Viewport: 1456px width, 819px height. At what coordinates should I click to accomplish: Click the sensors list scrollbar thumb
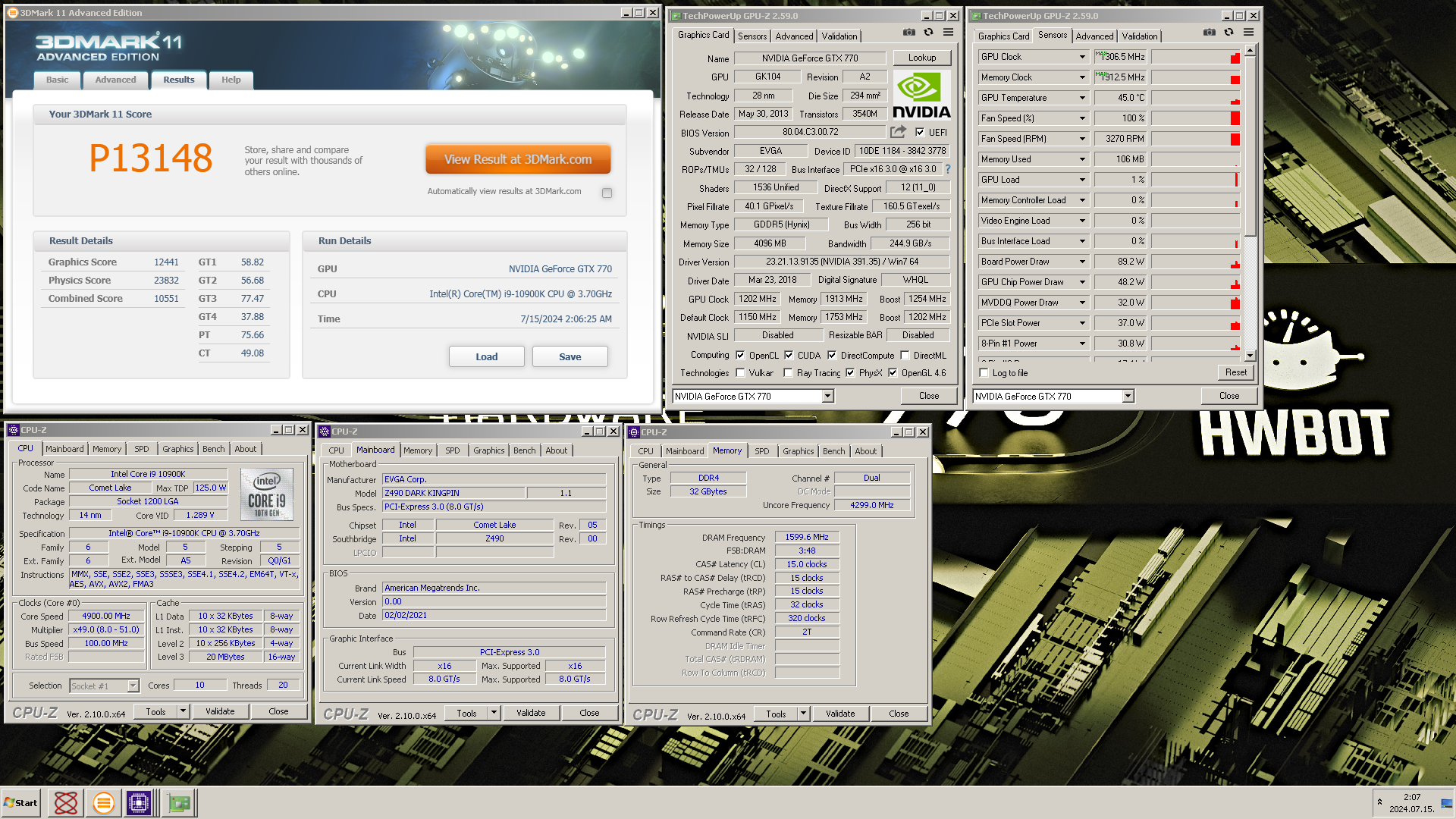(1250, 146)
